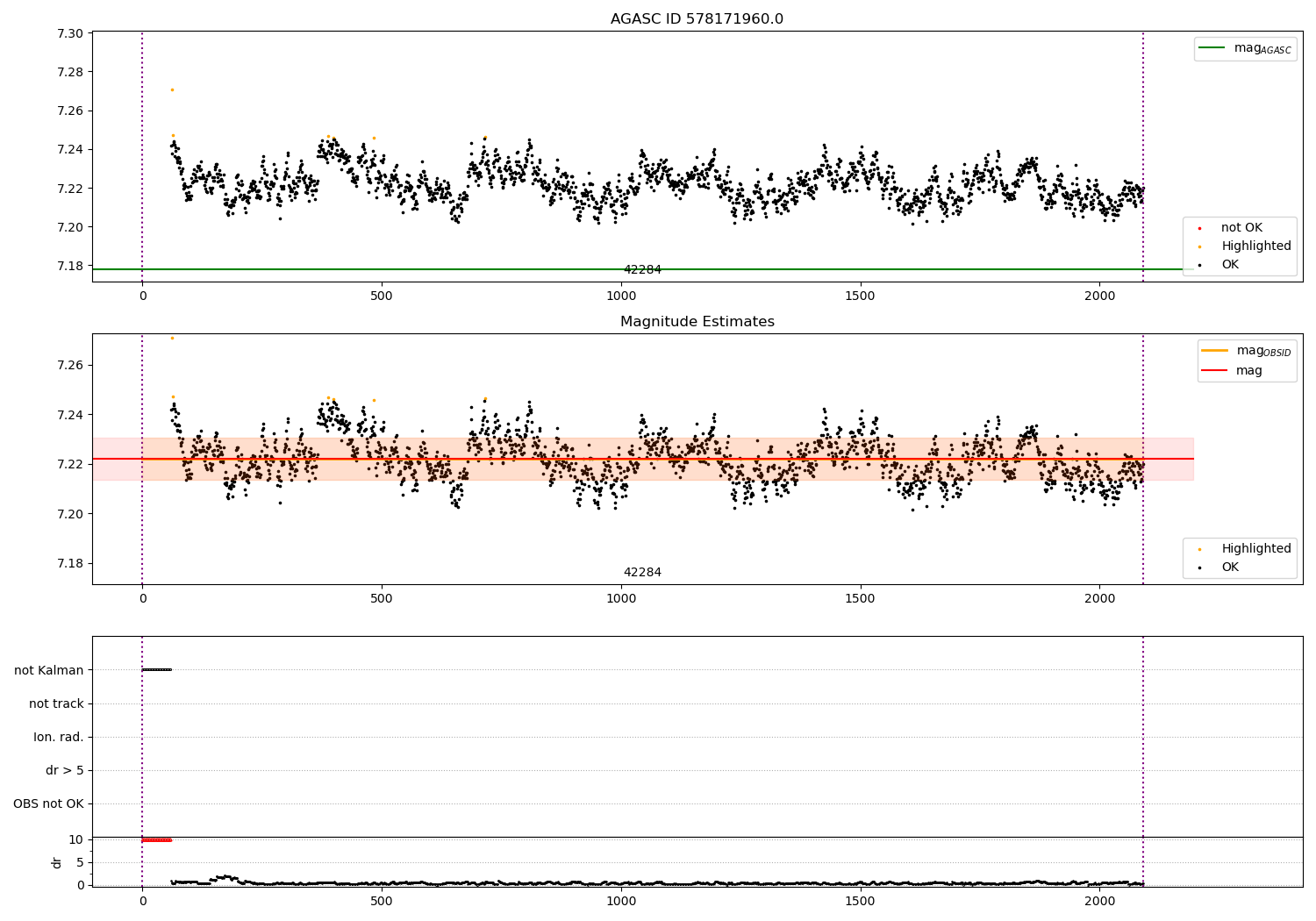Click the 'not Kalman' axis label
Screen dimensions: 1316x921
coord(49,670)
